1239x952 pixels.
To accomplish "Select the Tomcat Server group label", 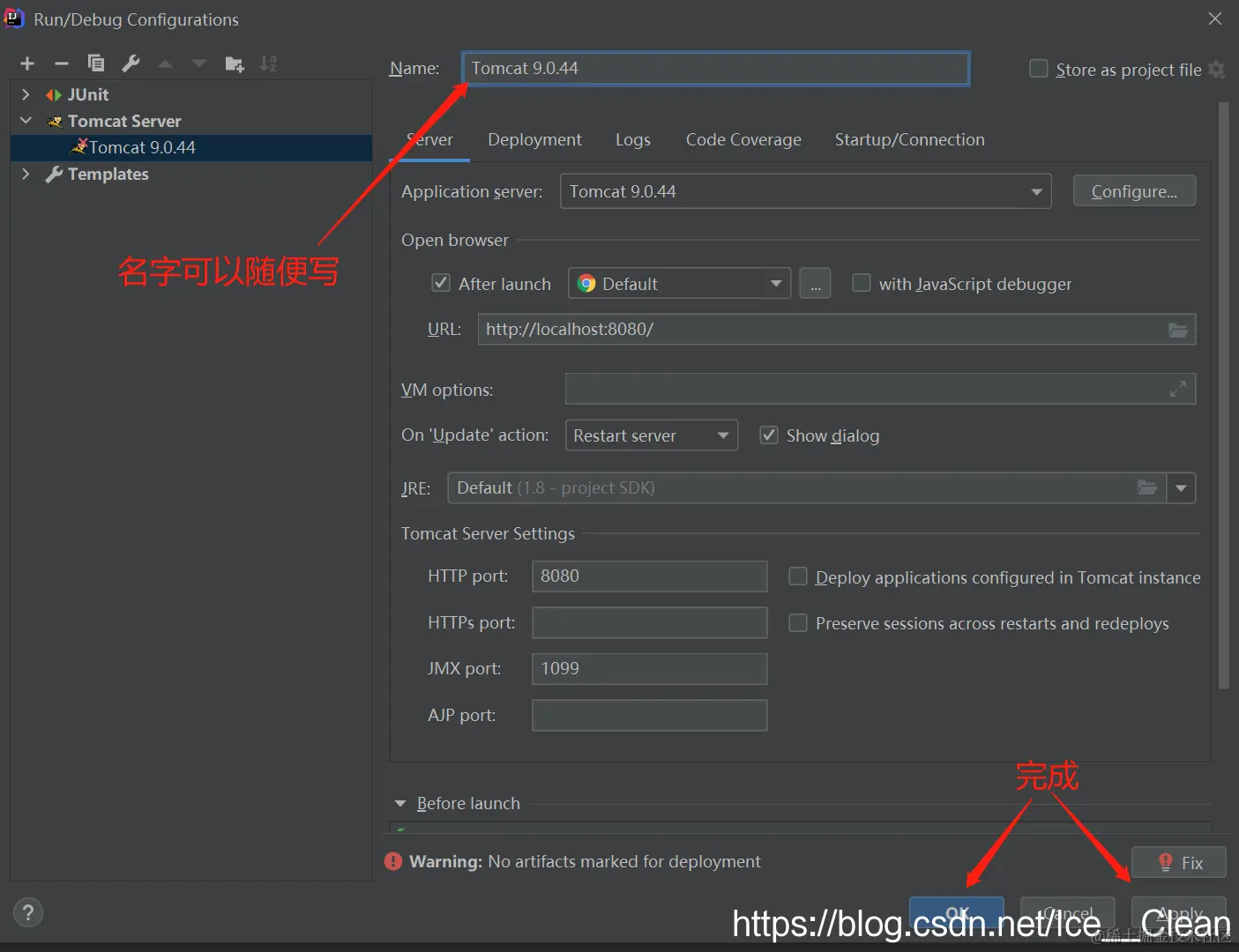I will pos(124,121).
